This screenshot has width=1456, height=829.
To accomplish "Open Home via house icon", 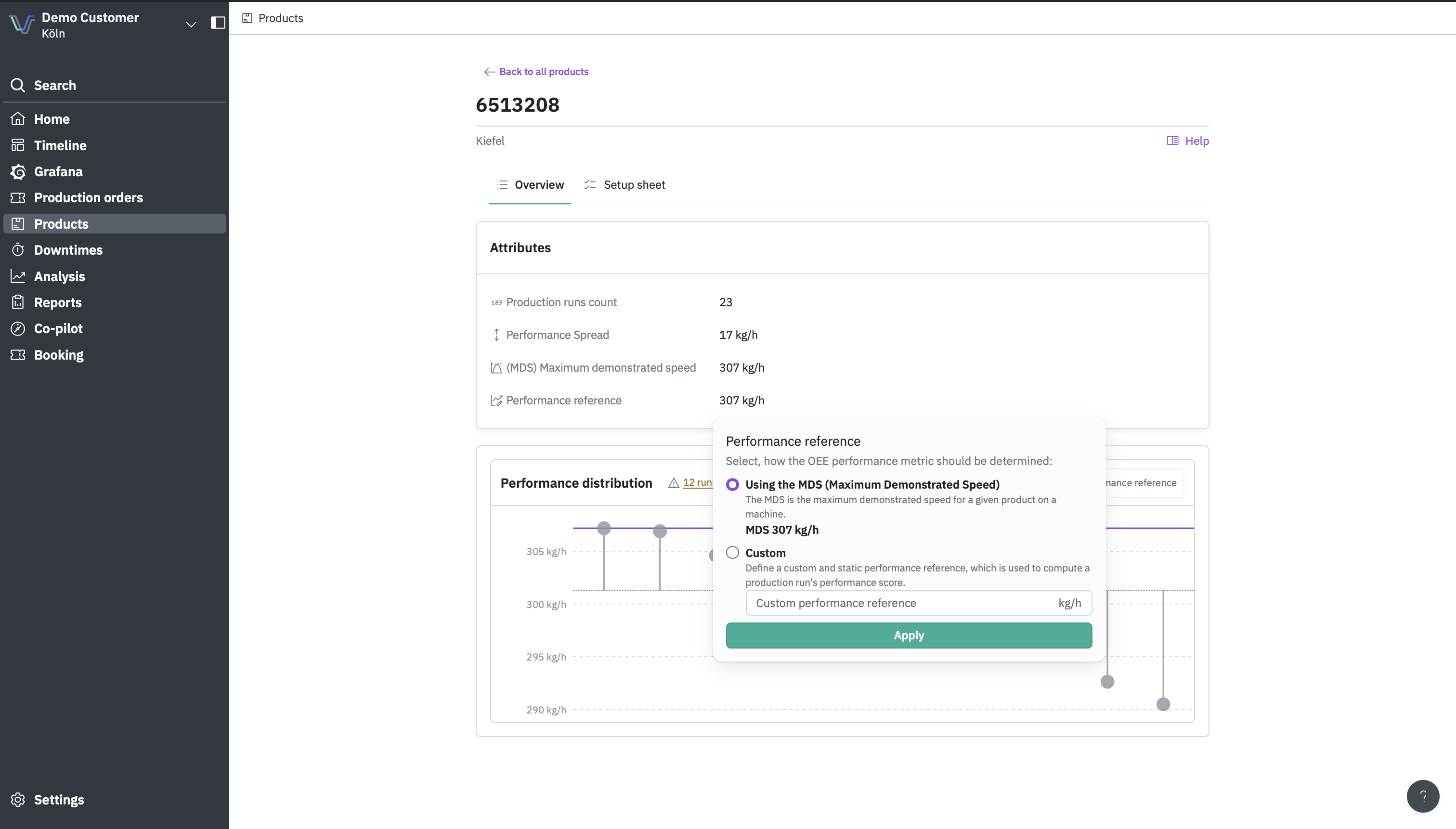I will pos(18,119).
